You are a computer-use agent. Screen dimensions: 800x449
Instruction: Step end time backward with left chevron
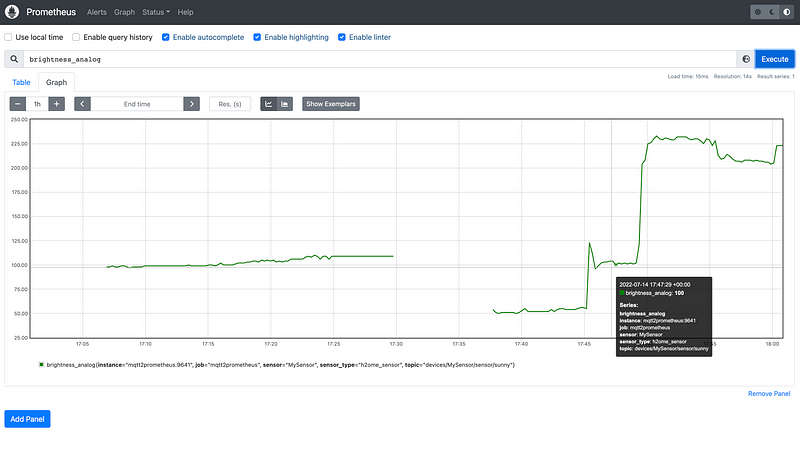83,104
